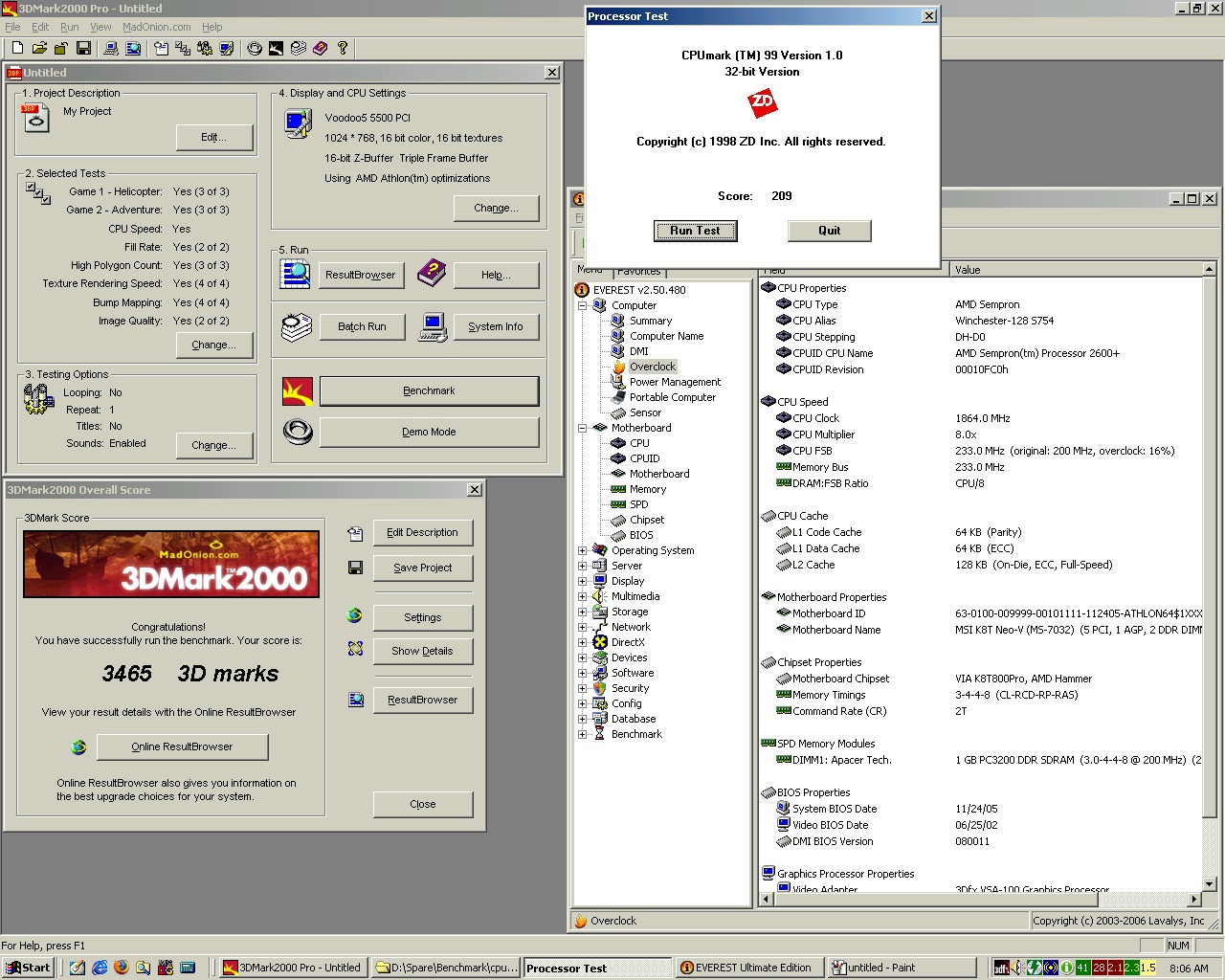The height and width of the screenshot is (980, 1225).
Task: Open the File menu in 3DMark2000
Action: tap(12, 27)
